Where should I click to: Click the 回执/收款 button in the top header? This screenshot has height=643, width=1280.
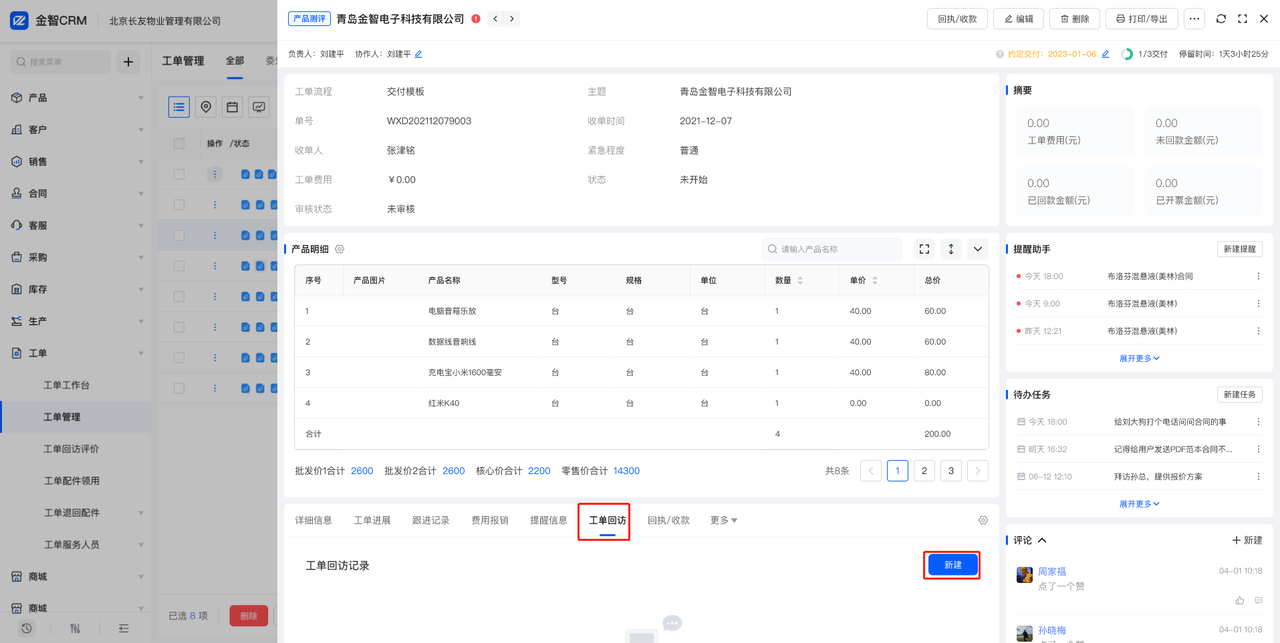[957, 19]
